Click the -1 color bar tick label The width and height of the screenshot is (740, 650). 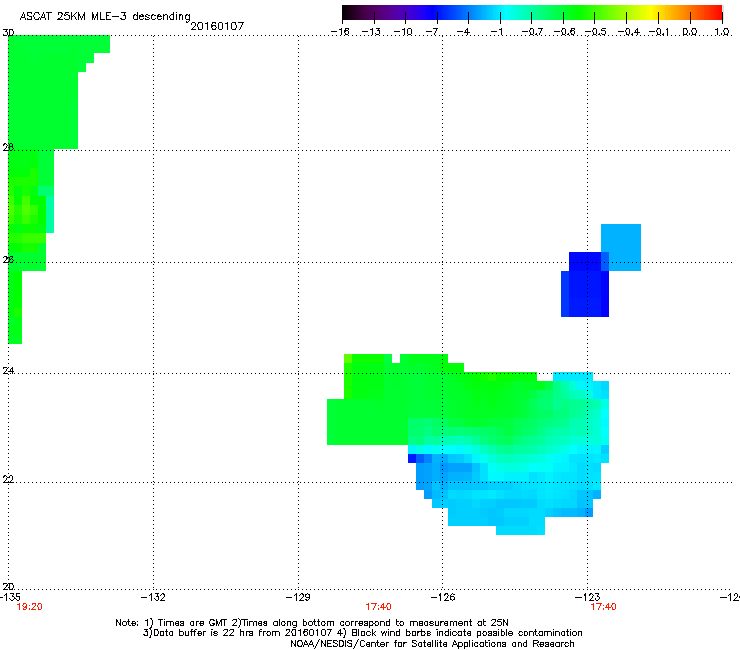tap(497, 32)
